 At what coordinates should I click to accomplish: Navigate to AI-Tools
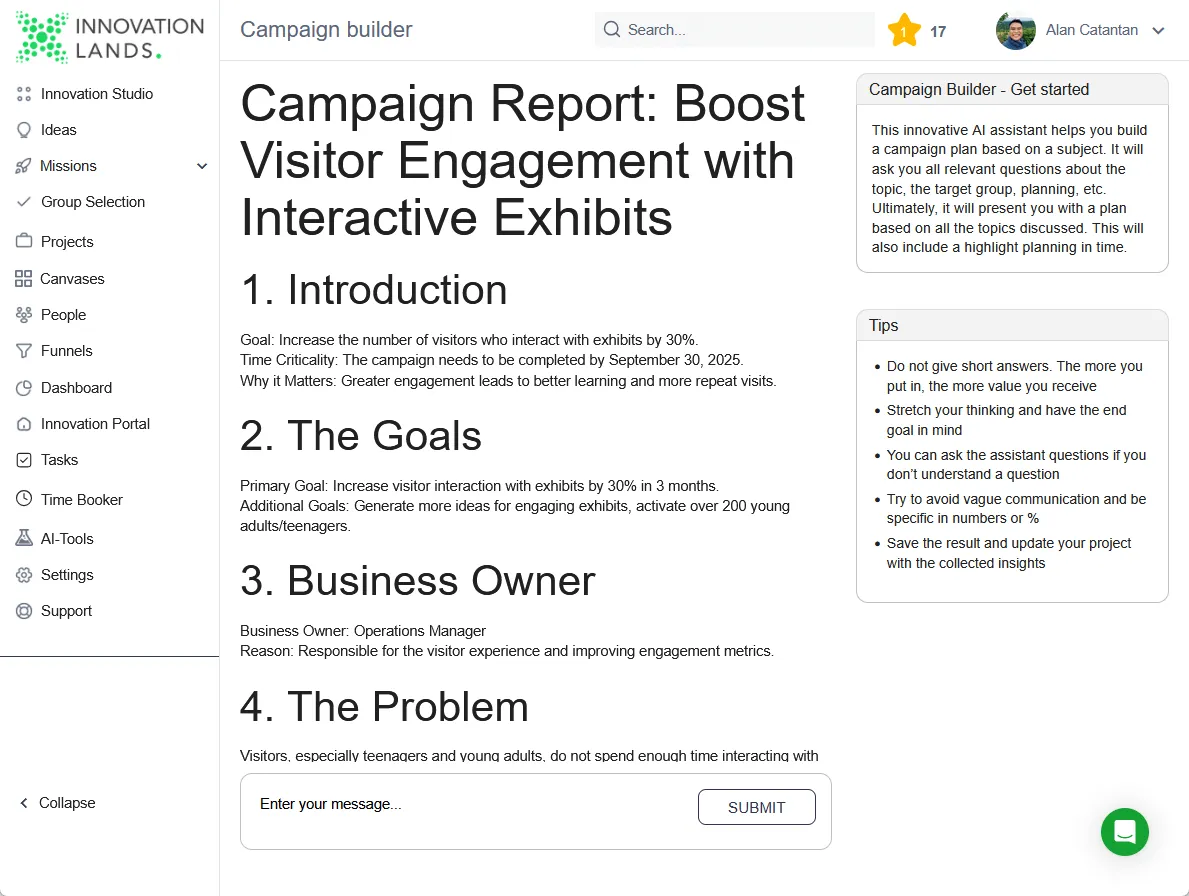[x=67, y=539]
